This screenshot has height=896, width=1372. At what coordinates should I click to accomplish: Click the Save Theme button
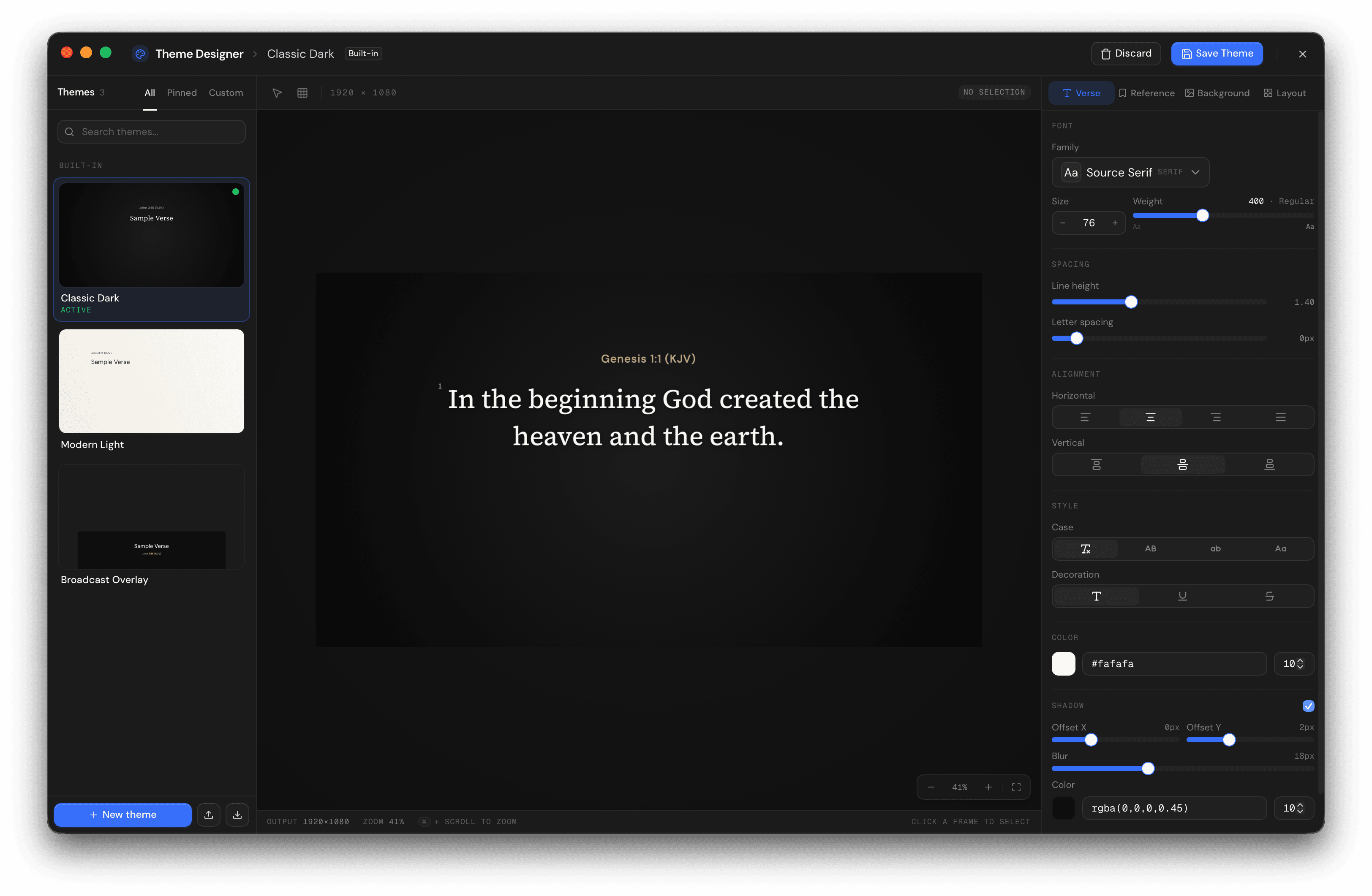click(1217, 54)
